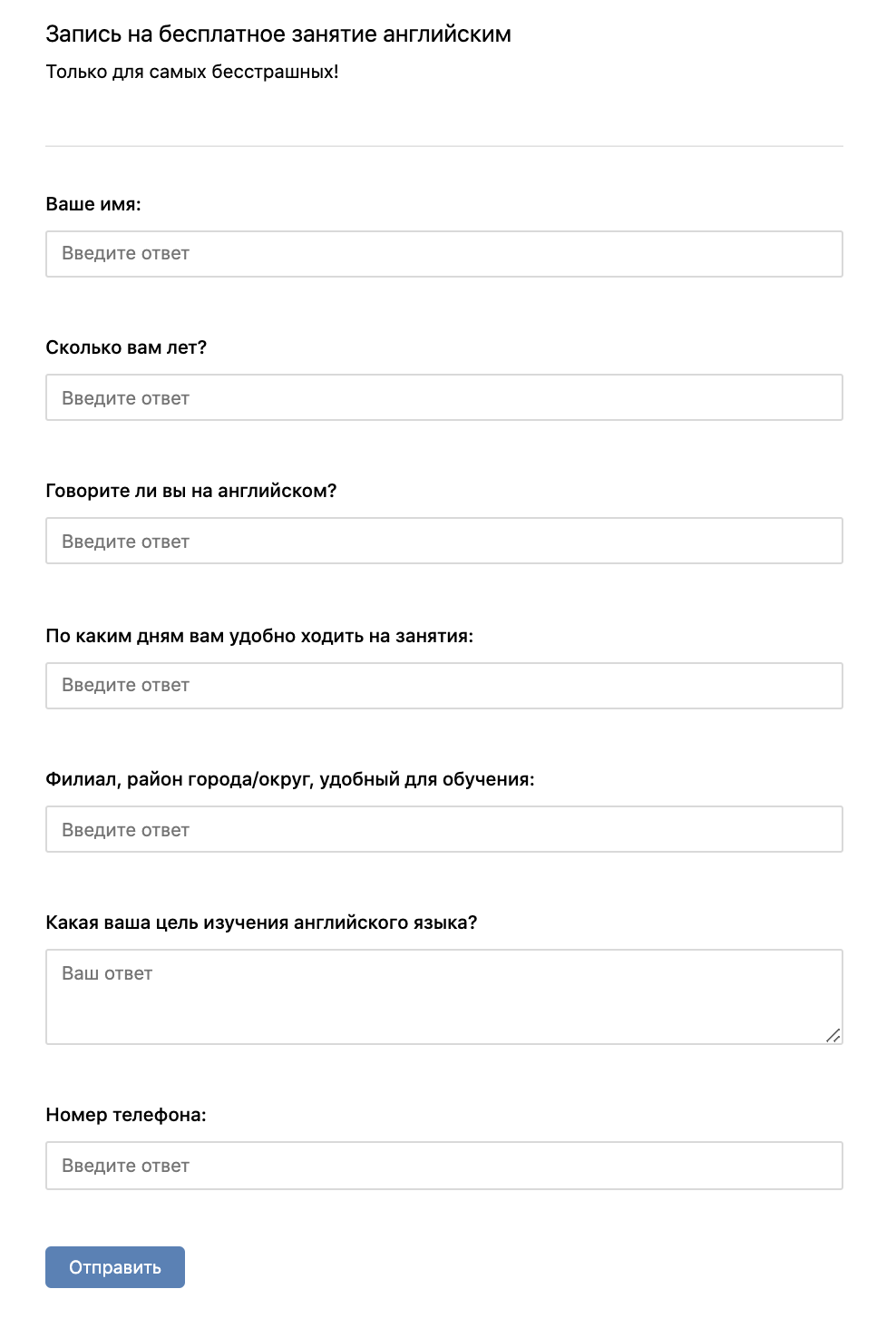Click the horizontal divider line below the subtitle
This screenshot has width=896, height=1328.
pyautogui.click(x=444, y=146)
